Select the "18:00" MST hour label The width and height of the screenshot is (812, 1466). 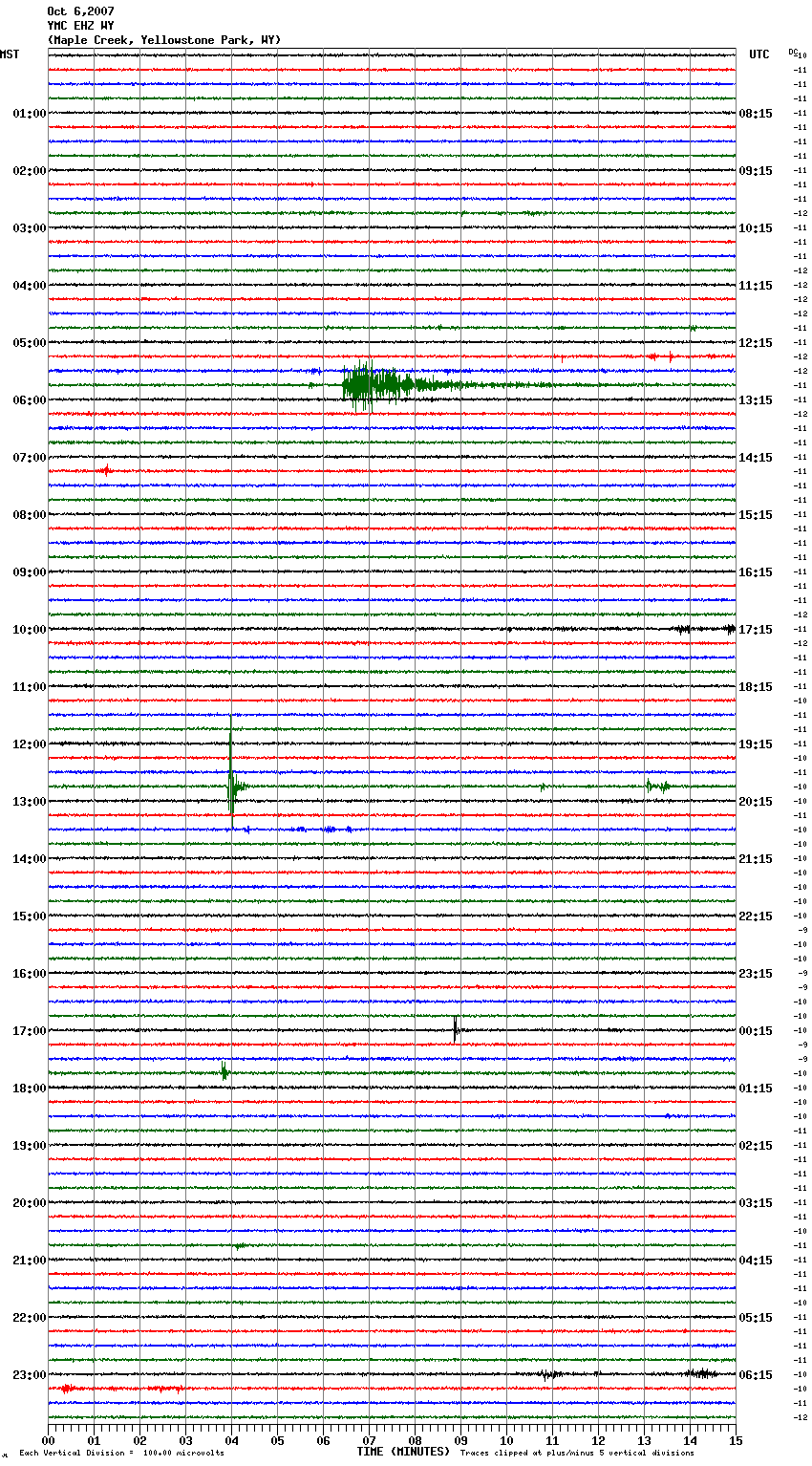(x=30, y=1089)
